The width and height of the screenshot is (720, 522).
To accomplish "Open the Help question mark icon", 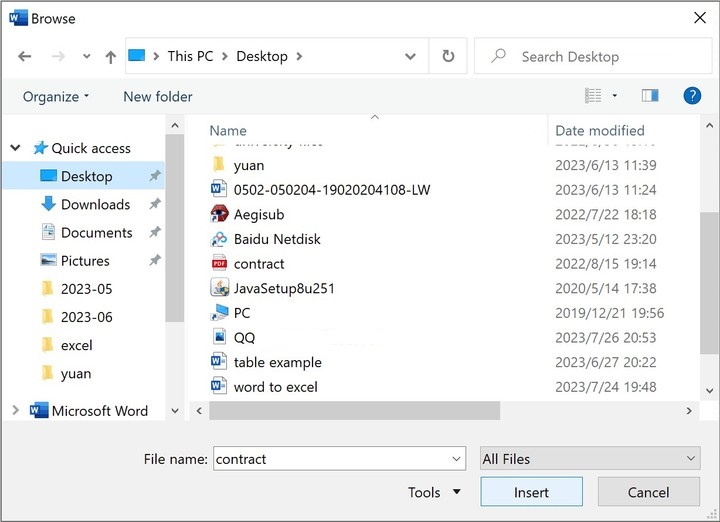I will pos(691,96).
